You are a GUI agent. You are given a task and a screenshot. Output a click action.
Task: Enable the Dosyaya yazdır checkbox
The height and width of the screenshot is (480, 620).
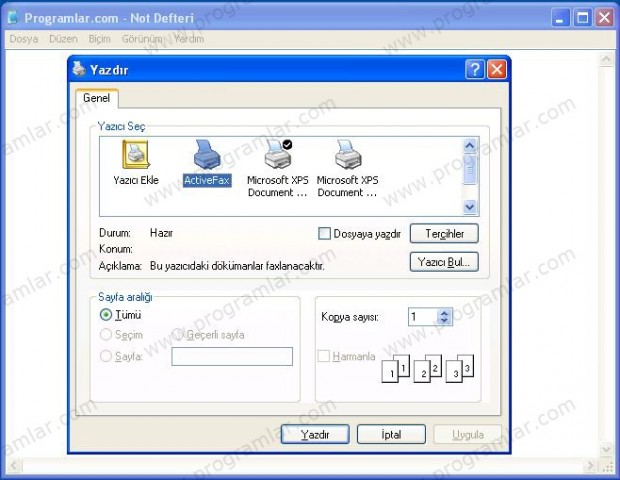(324, 233)
